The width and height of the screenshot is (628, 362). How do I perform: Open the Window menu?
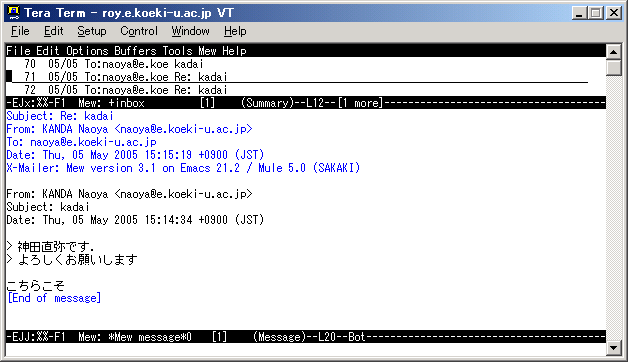click(191, 31)
